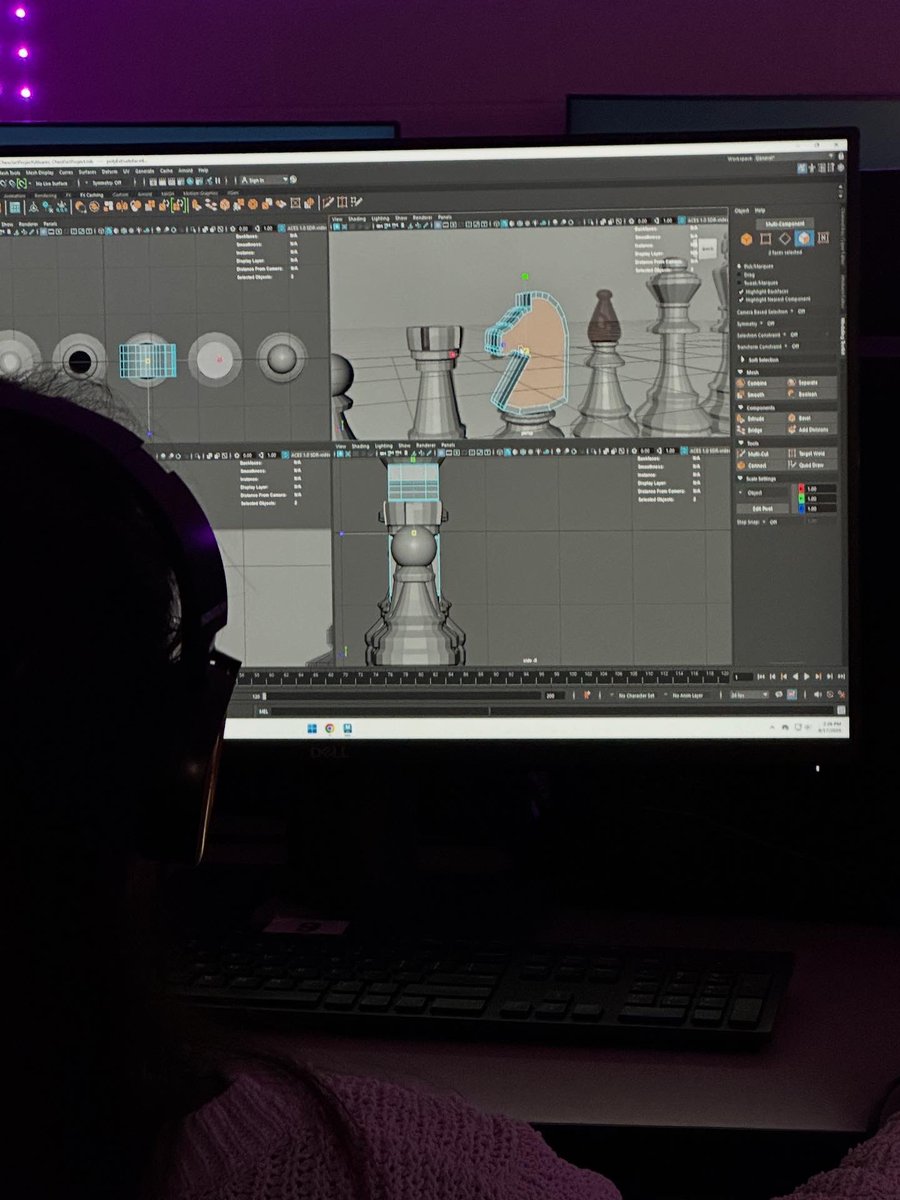900x1200 pixels.
Task: Toggle red X scale axis lock
Action: (802, 489)
